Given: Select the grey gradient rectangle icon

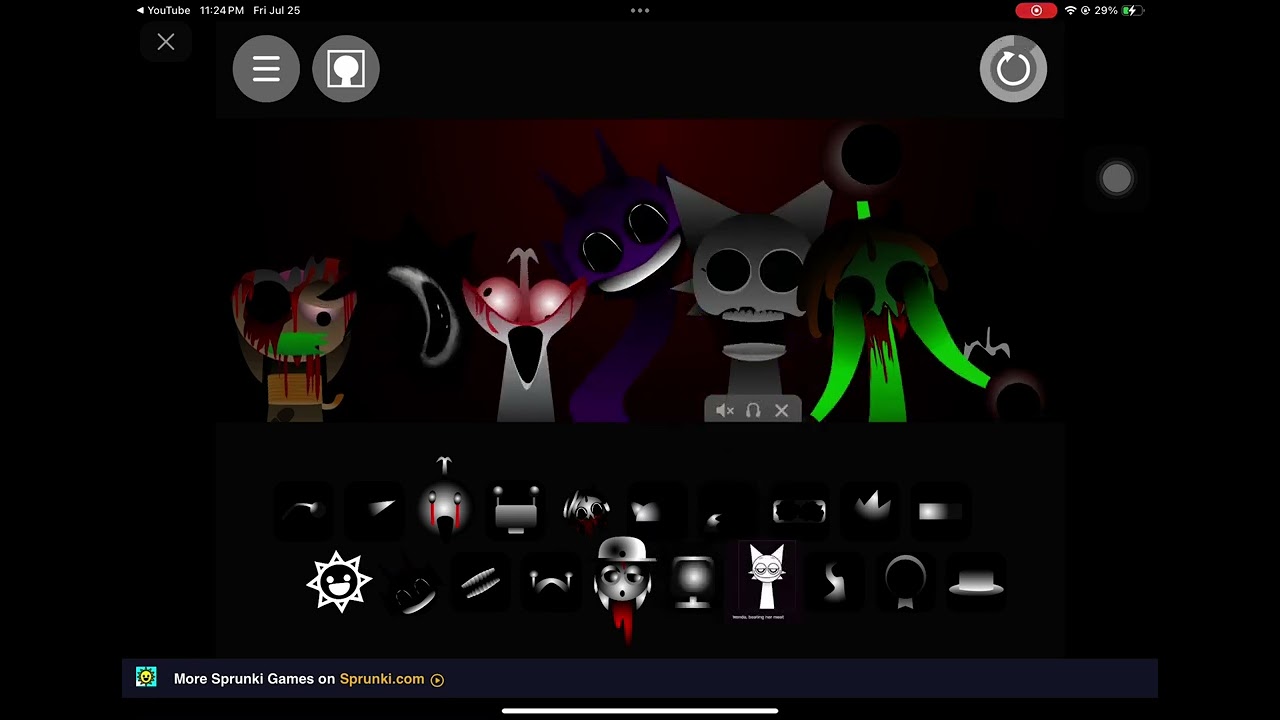Looking at the screenshot, I should 940,511.
